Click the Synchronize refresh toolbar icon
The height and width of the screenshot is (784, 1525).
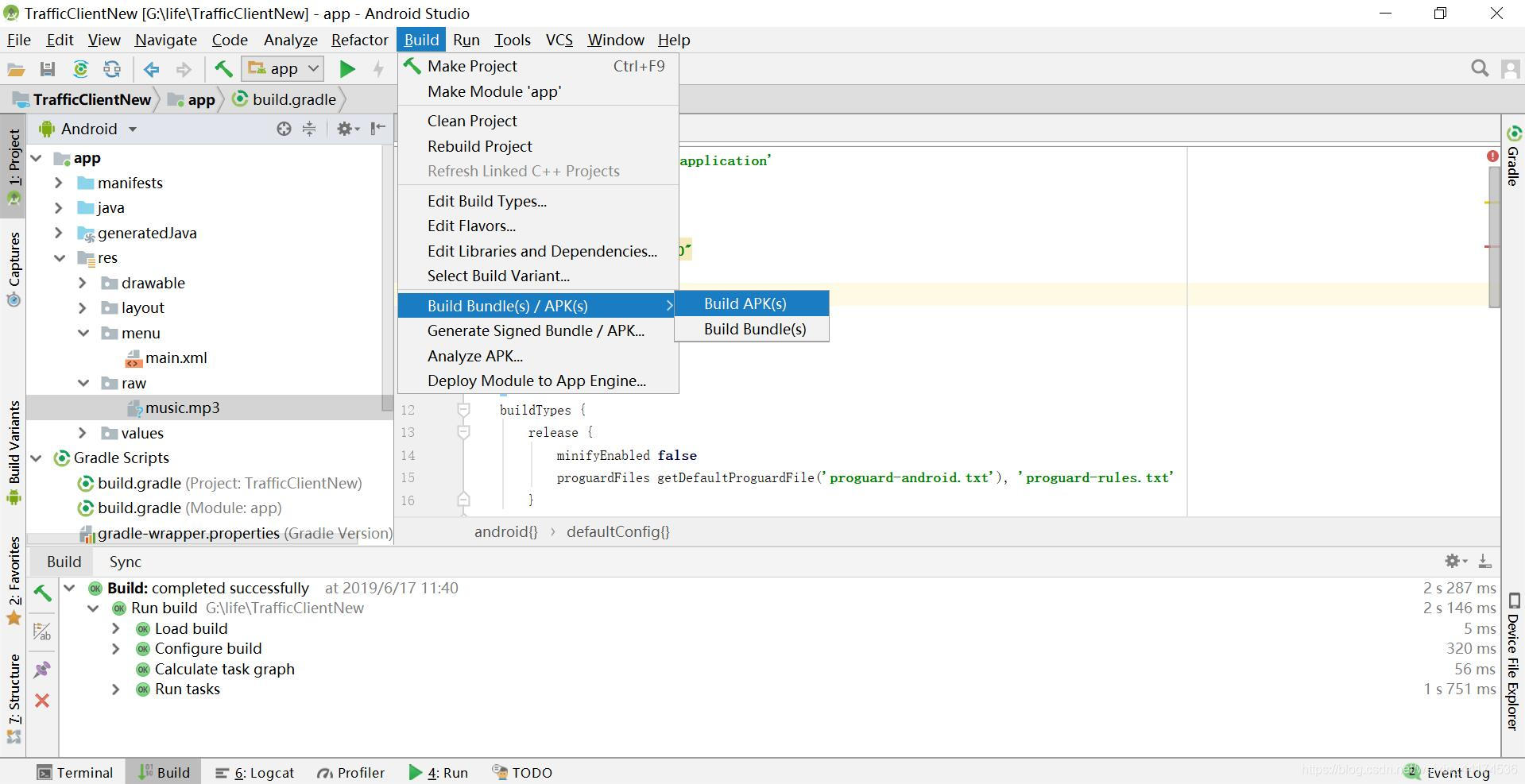pyautogui.click(x=112, y=70)
